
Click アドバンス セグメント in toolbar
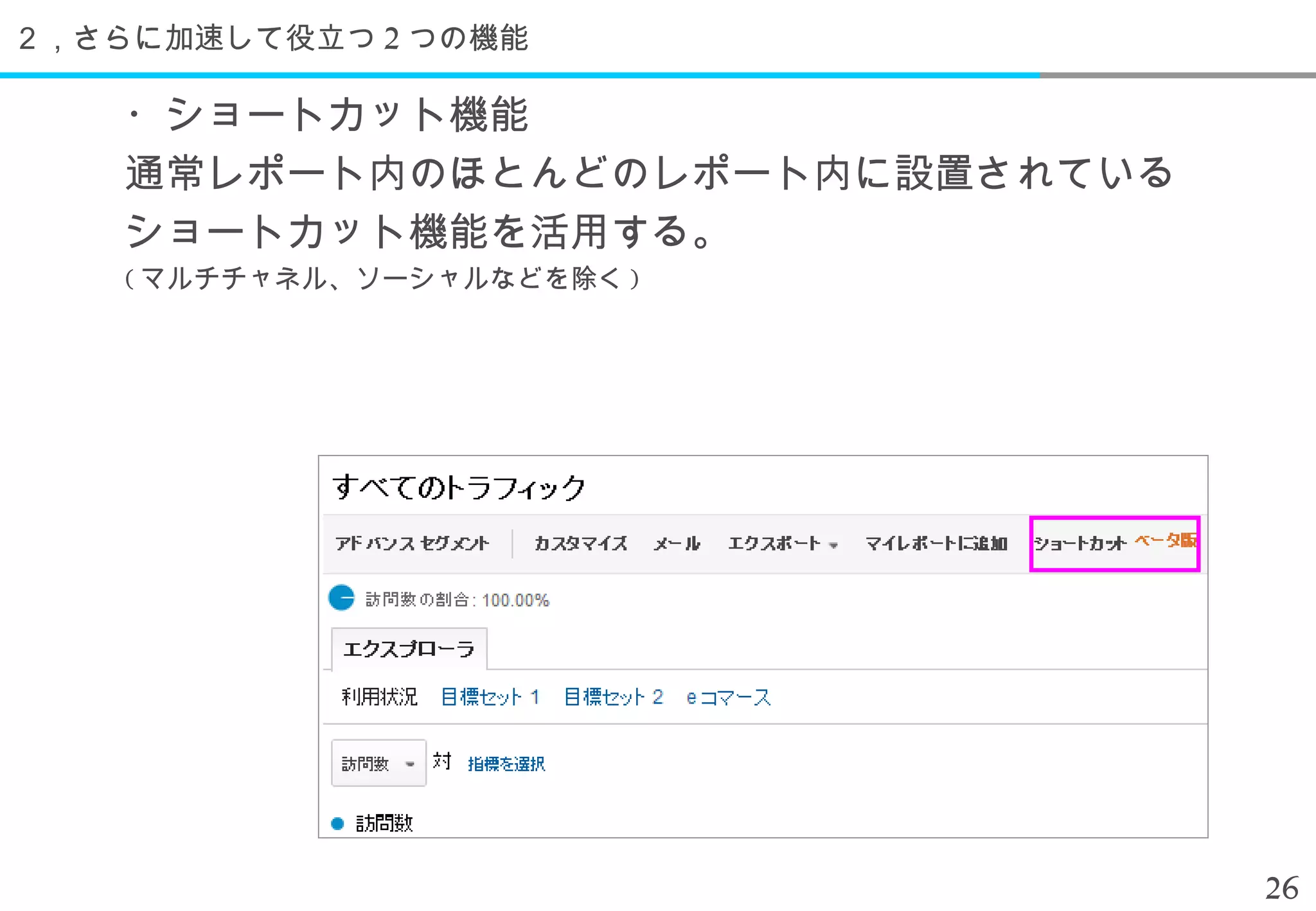[412, 544]
